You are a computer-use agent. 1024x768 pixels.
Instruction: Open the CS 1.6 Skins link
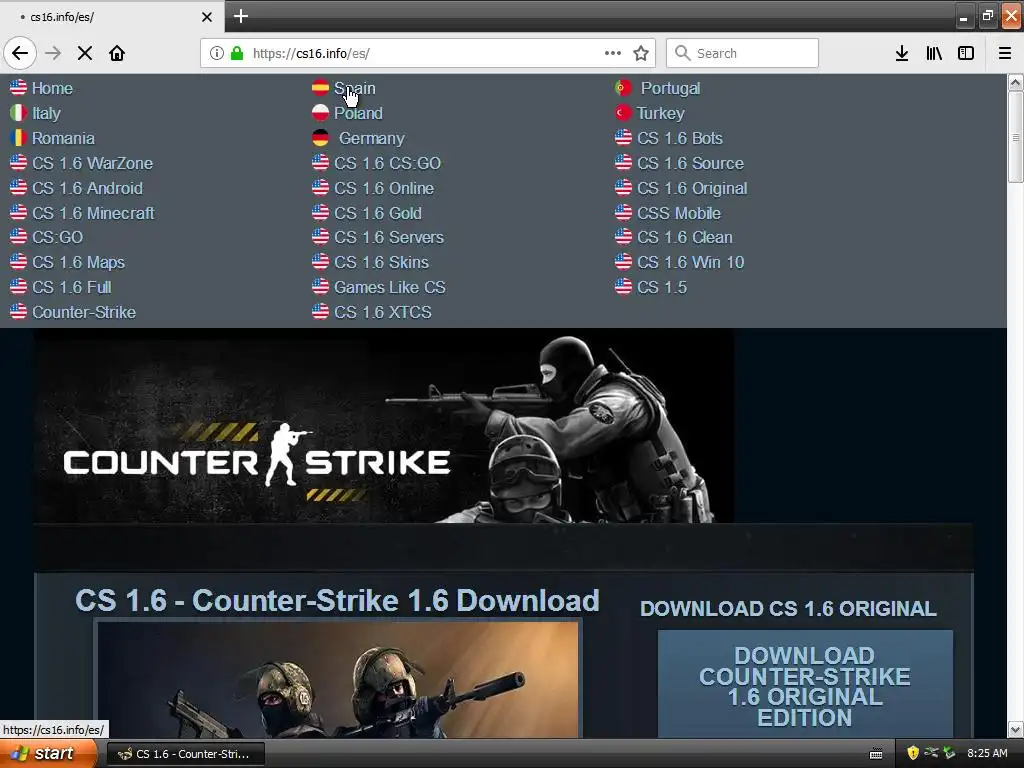coord(381,262)
